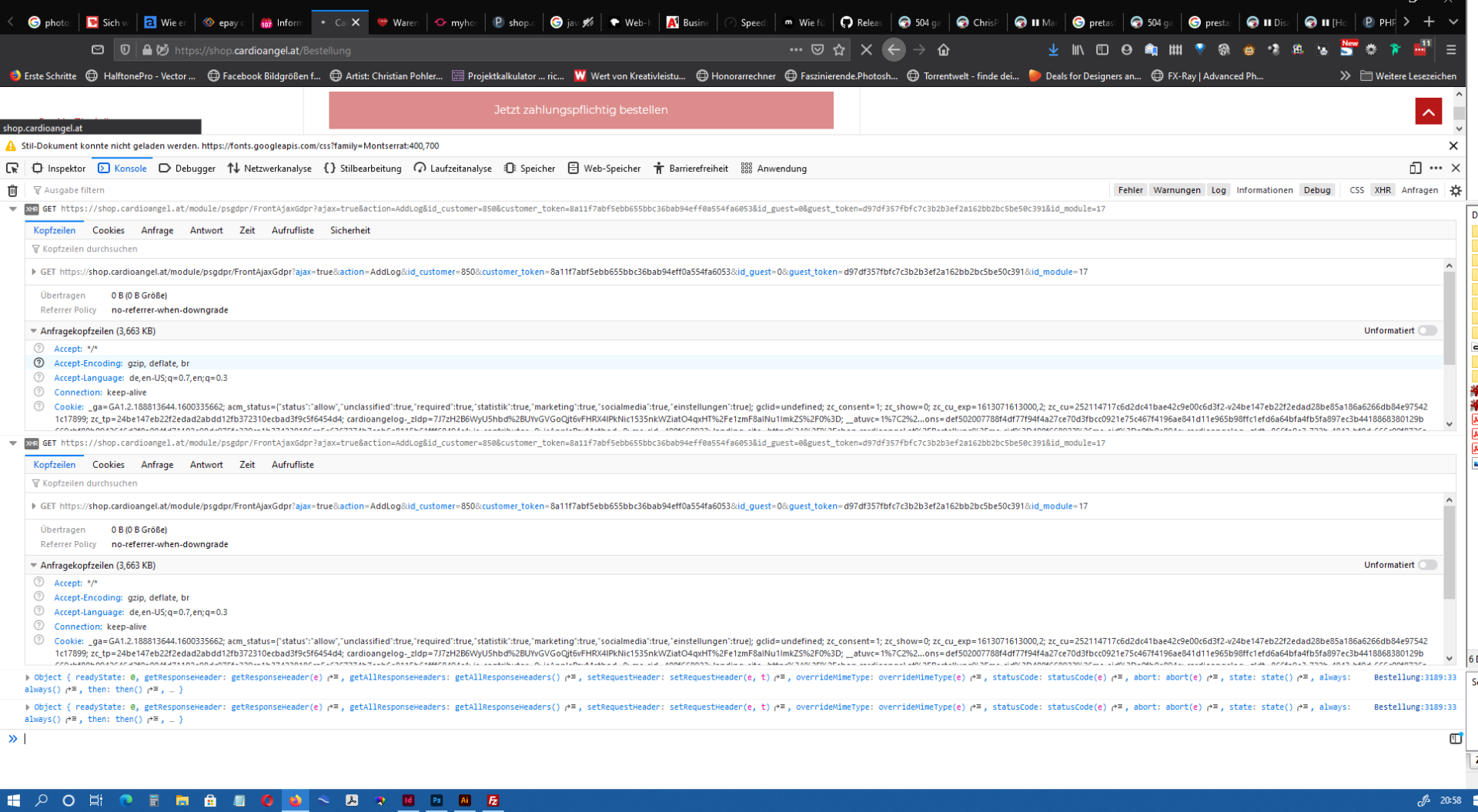This screenshot has height=812, width=1478.
Task: Open FileZilla from the taskbar
Action: point(493,800)
